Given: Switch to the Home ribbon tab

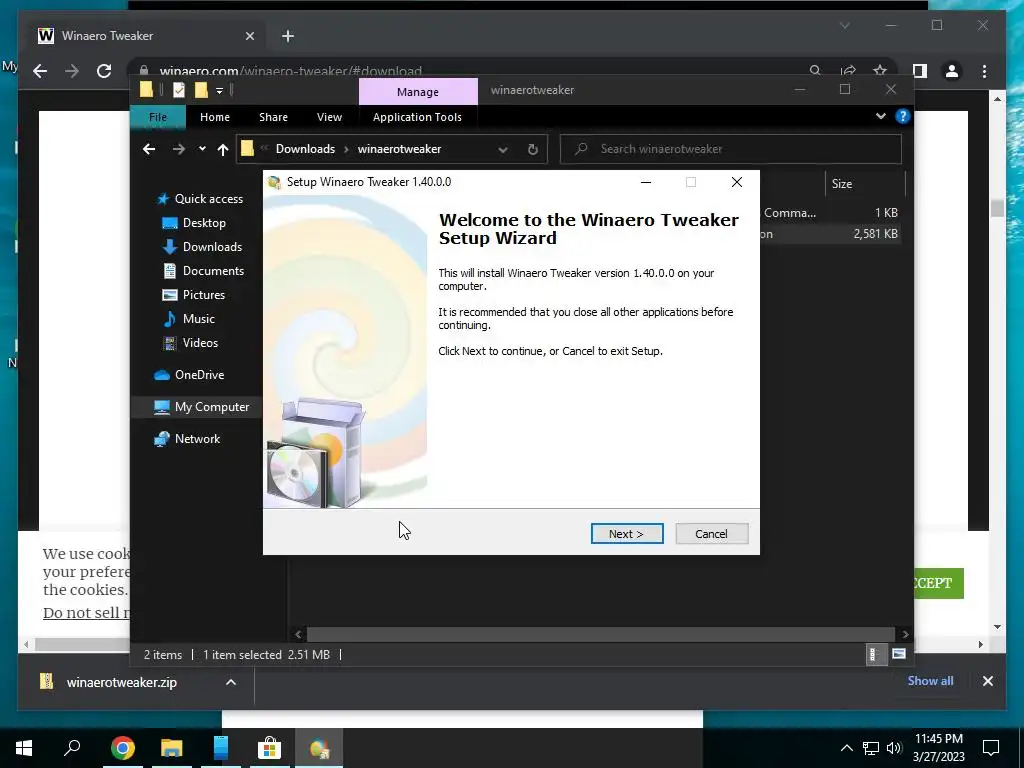Looking at the screenshot, I should [215, 117].
